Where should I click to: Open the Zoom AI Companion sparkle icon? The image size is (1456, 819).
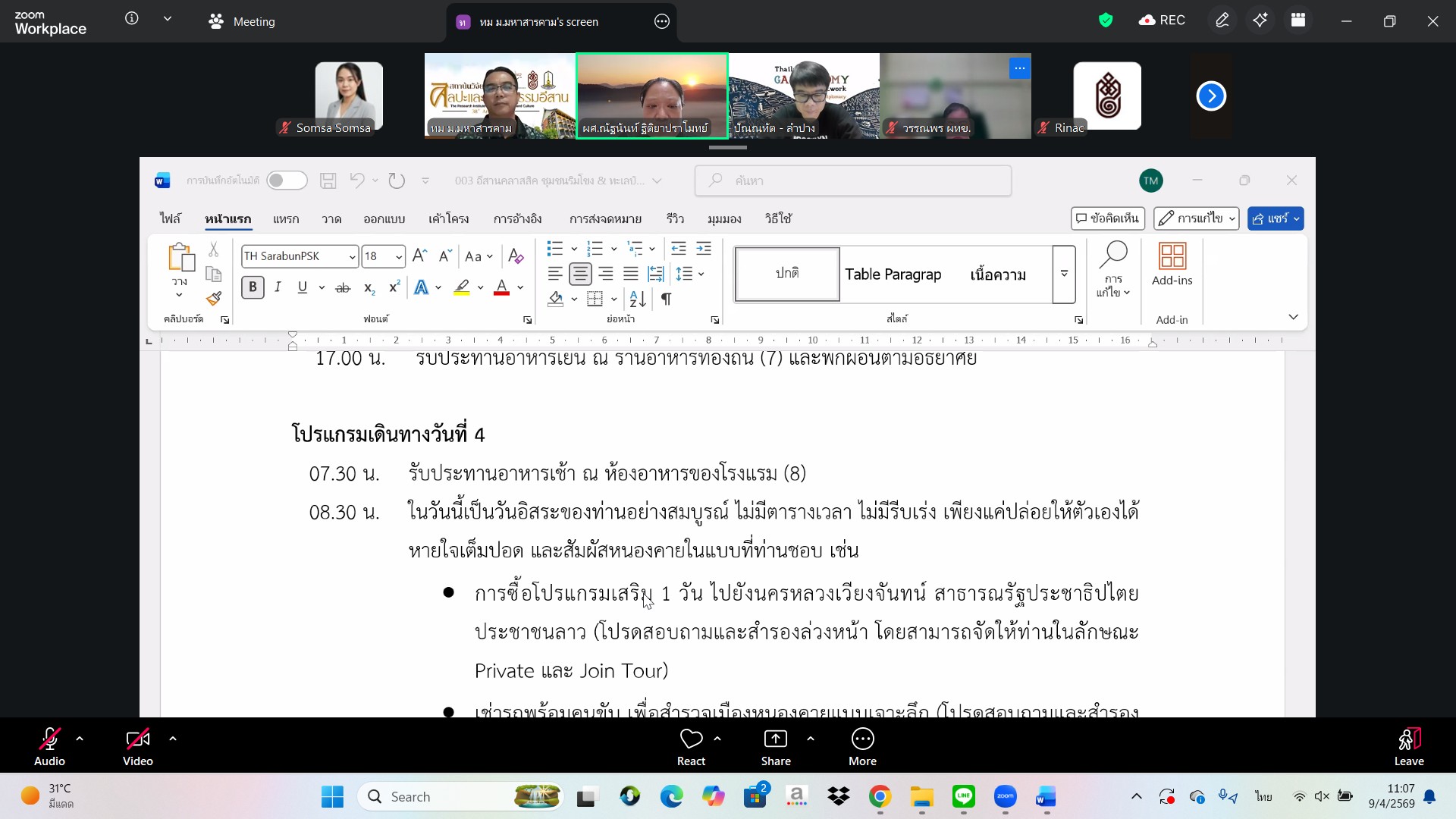[x=1260, y=21]
